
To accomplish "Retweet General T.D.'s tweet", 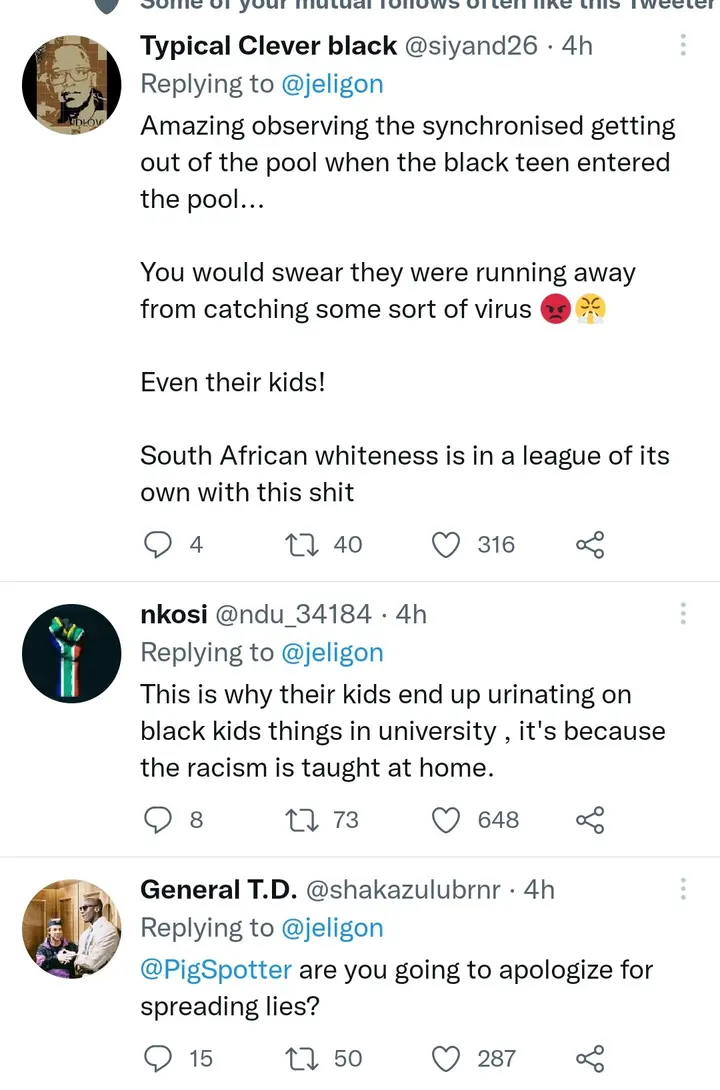I will point(299,1058).
